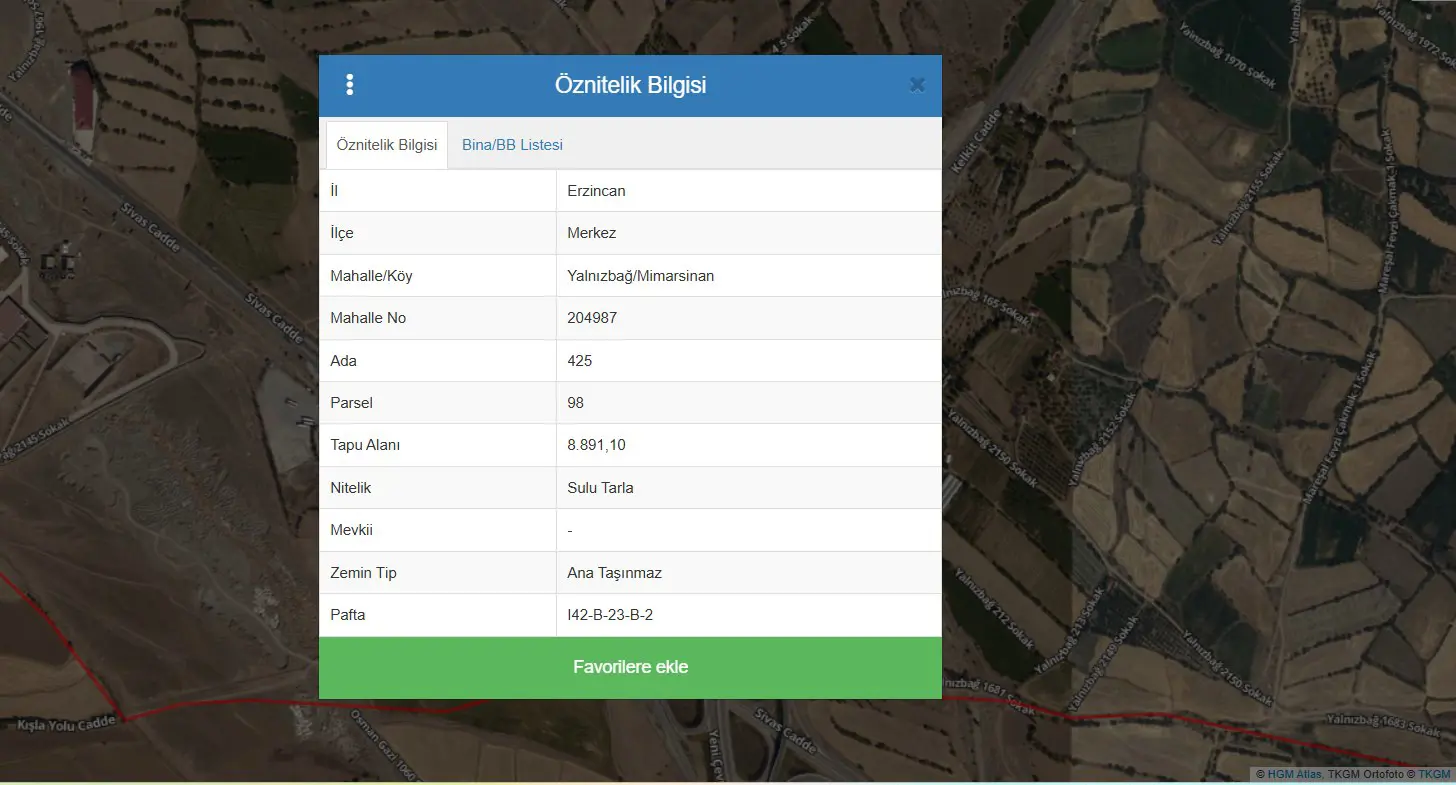The width and height of the screenshot is (1456, 785).
Task: Click the Favorilere ekle button
Action: [x=630, y=667]
